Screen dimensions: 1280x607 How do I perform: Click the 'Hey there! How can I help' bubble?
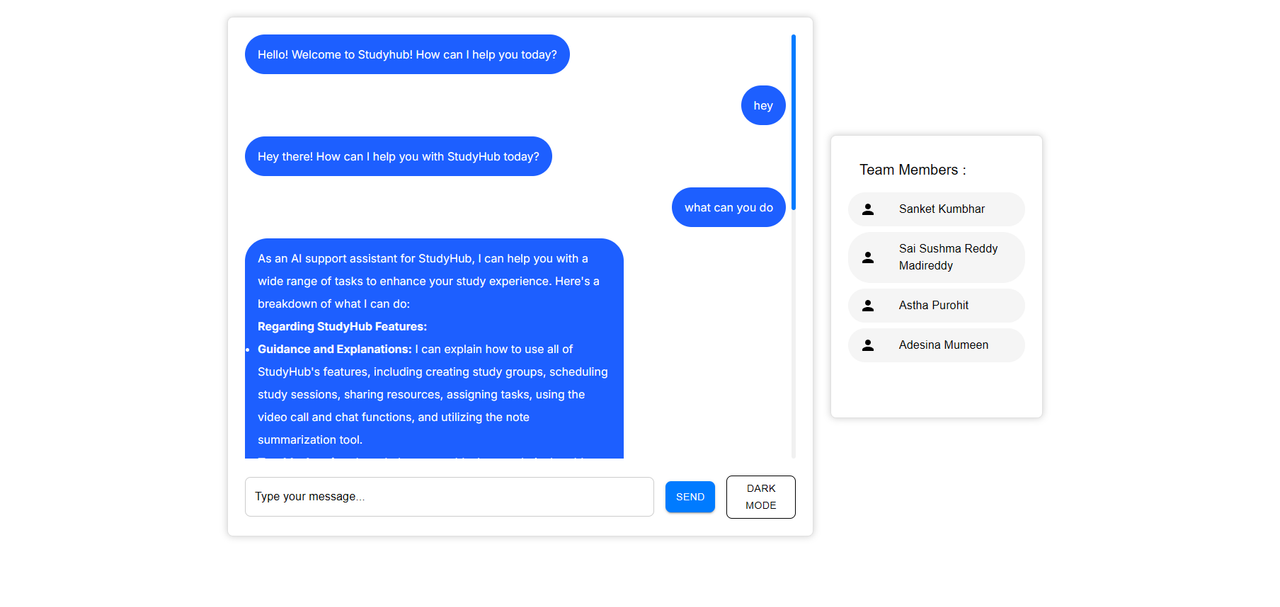pyautogui.click(x=398, y=156)
